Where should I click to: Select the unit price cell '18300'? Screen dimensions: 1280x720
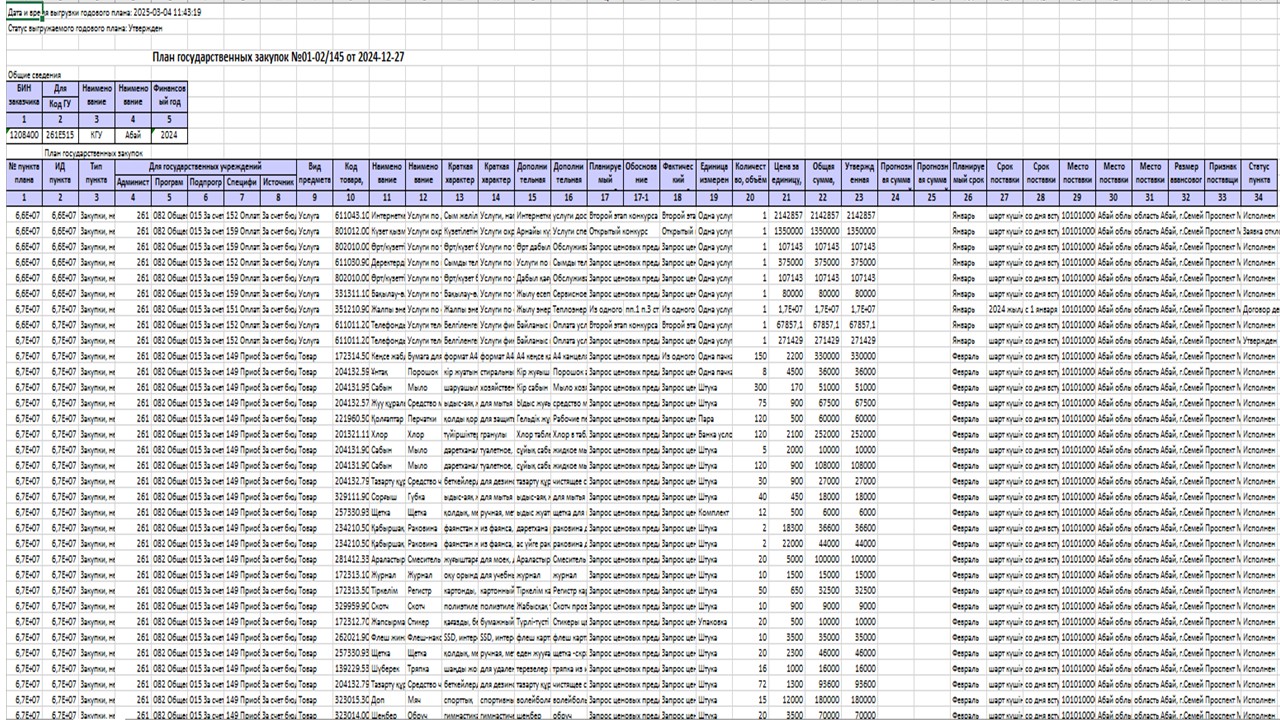(787, 528)
